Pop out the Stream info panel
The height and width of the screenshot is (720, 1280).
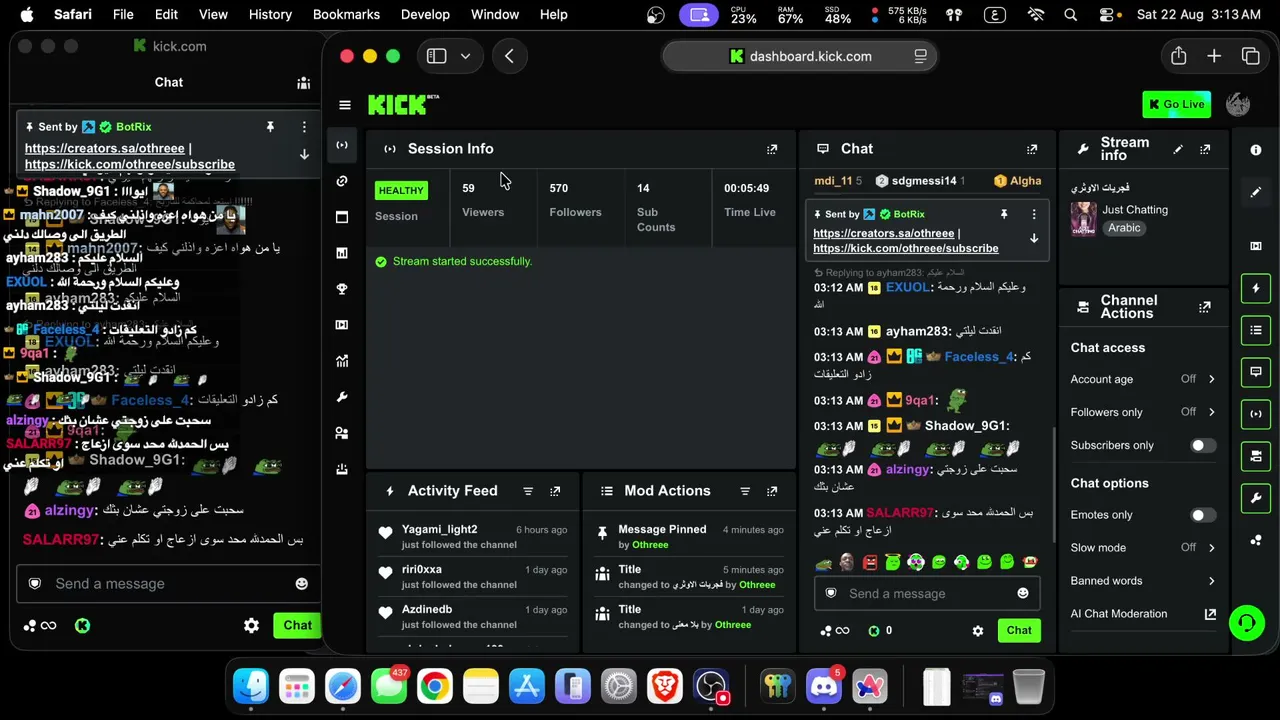1205,149
